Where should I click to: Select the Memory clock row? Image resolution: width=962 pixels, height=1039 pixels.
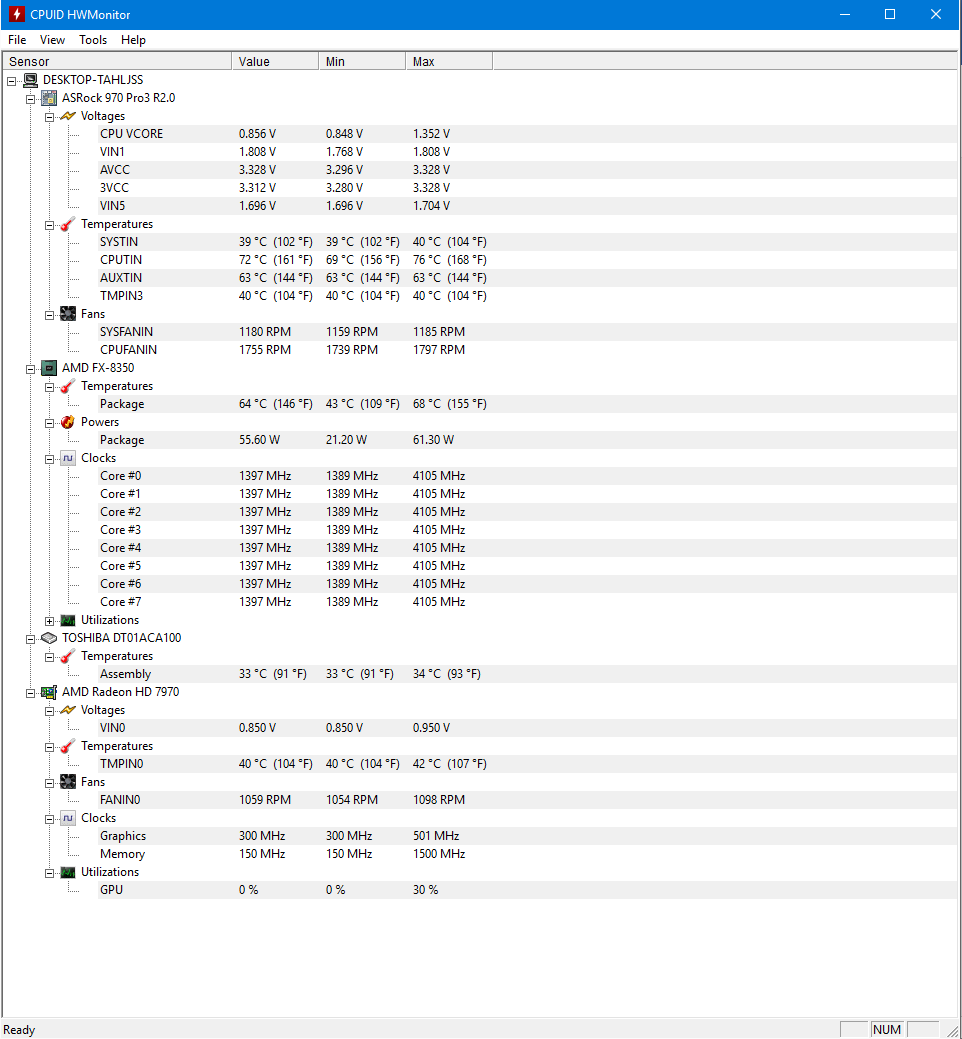527,854
